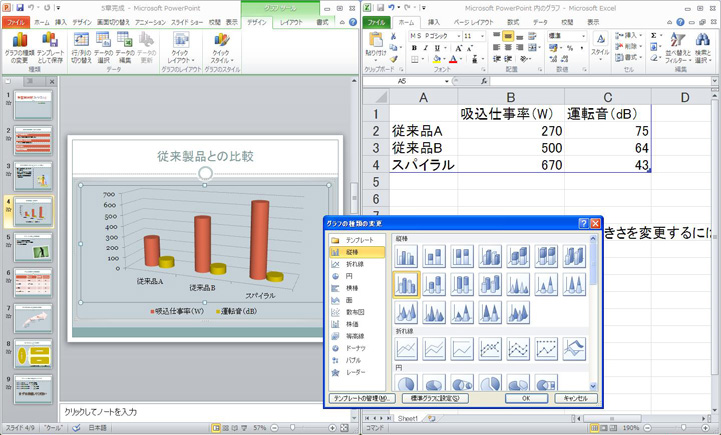The image size is (721, 435).
Task: Open font name dropdown in Excel
Action: [458, 36]
